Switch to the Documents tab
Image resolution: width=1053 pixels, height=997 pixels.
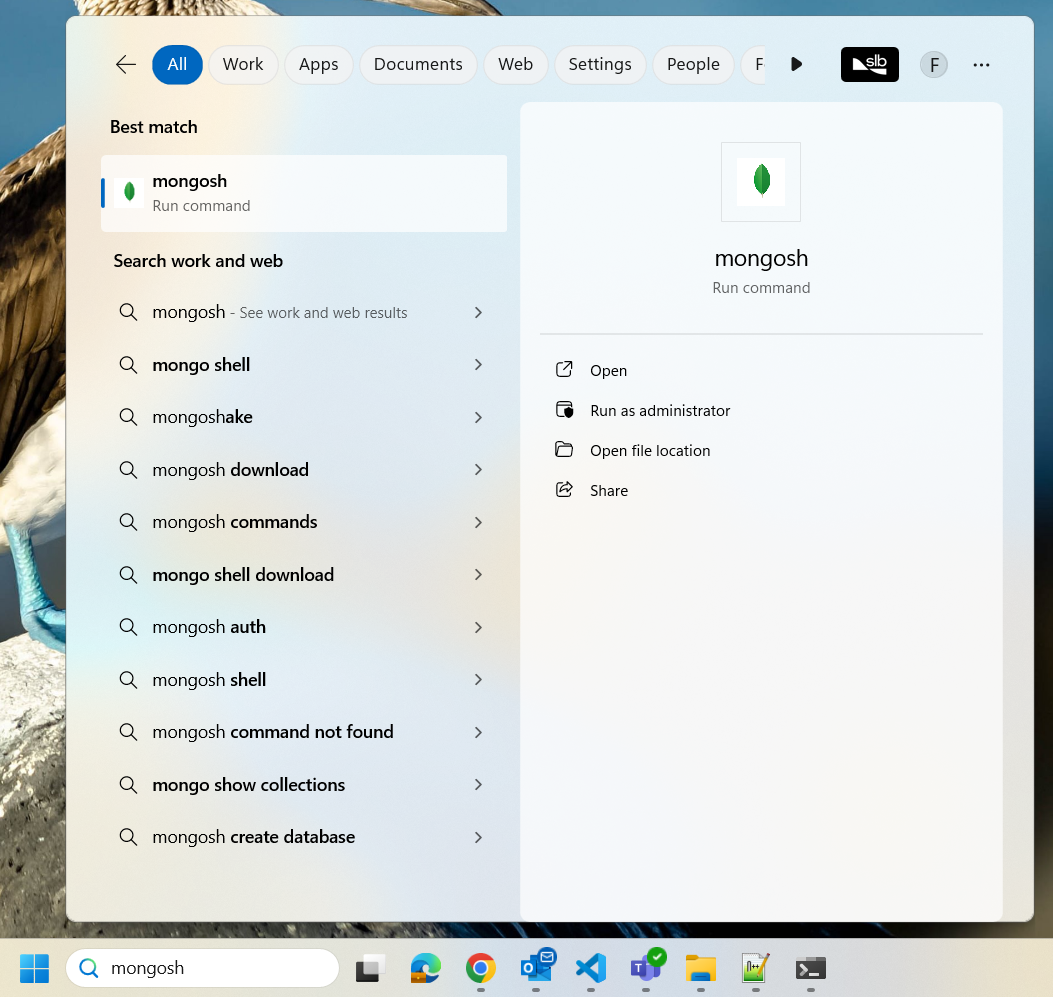tap(418, 64)
